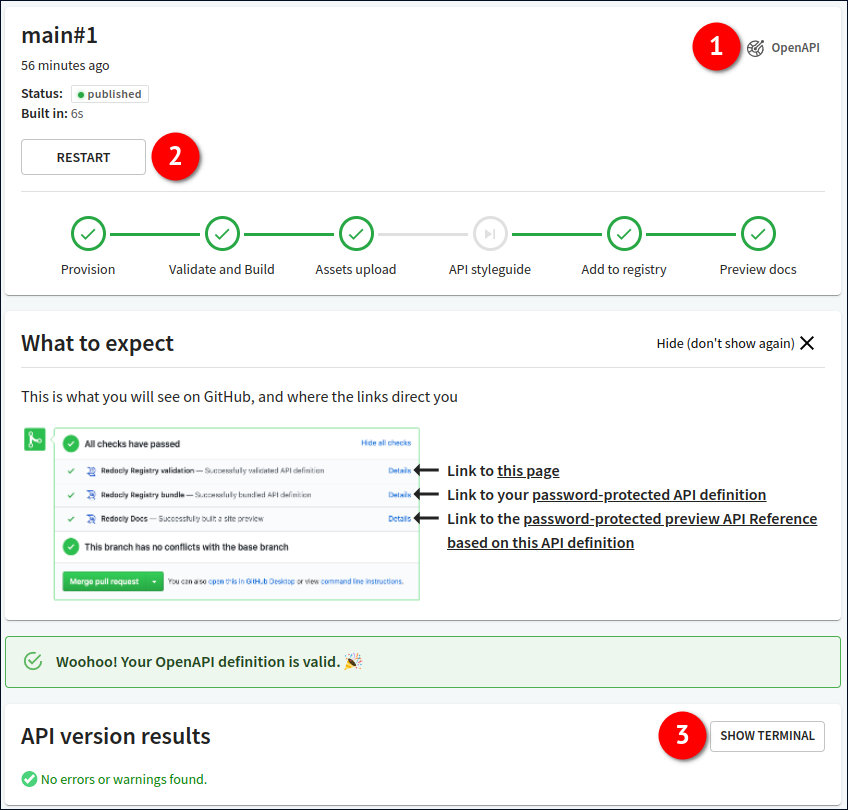Viewport: 848px width, 810px height.
Task: Click the 'Built in: 6s' text
Action: pos(52,114)
